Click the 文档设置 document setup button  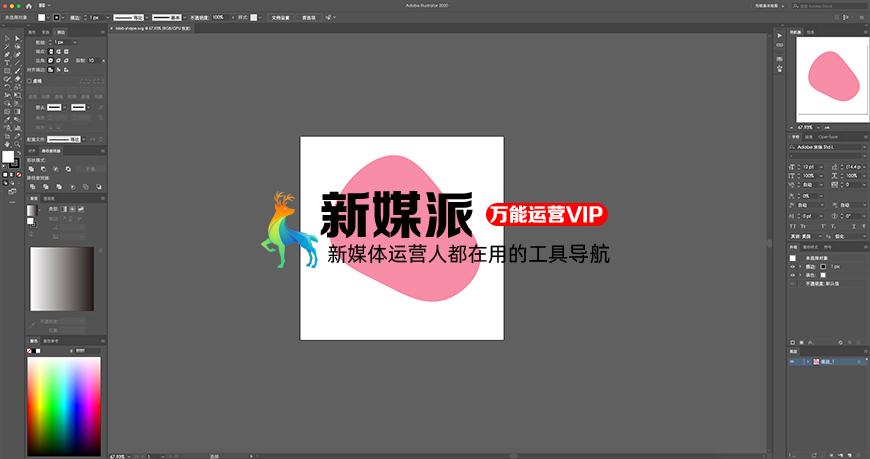280,18
